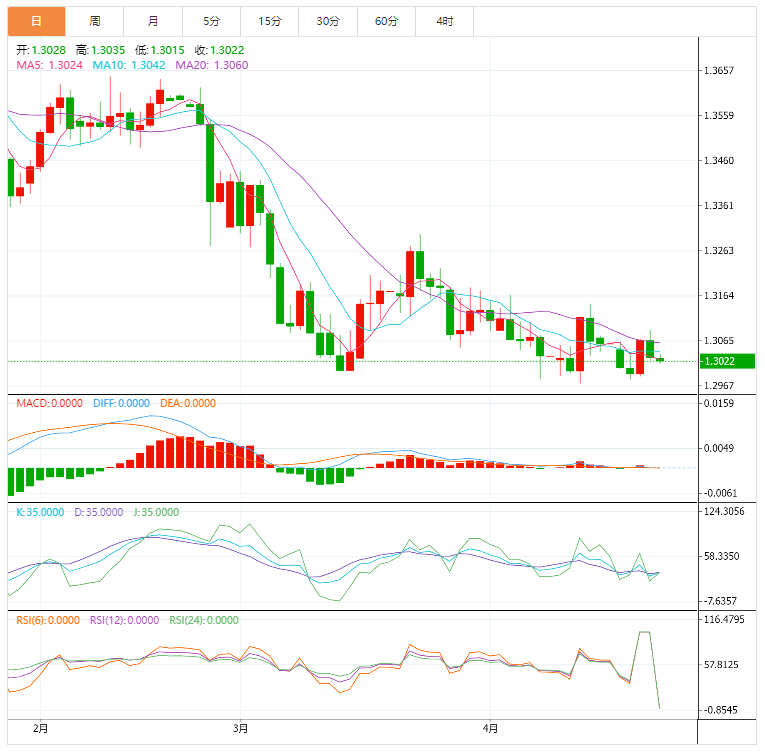Click the 2月 date axis marker
The image size is (765, 752).
(40, 729)
